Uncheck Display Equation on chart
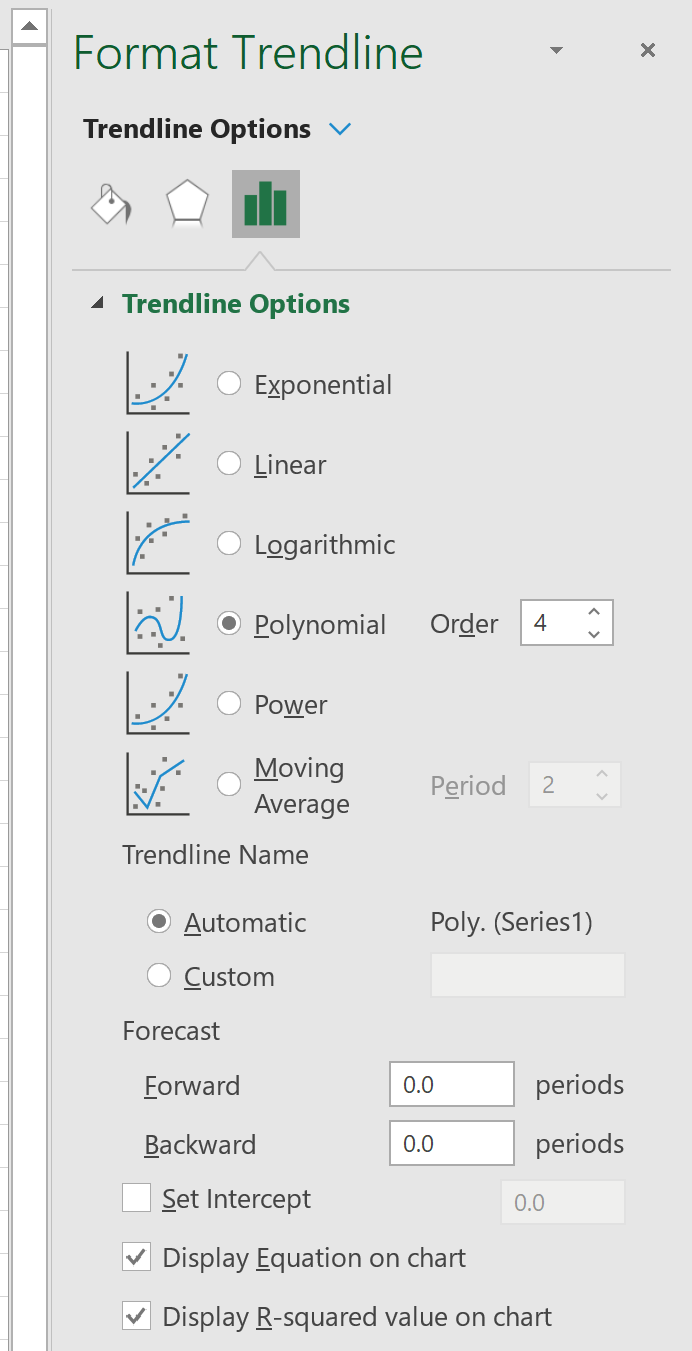This screenshot has height=1351, width=692. tap(136, 1257)
